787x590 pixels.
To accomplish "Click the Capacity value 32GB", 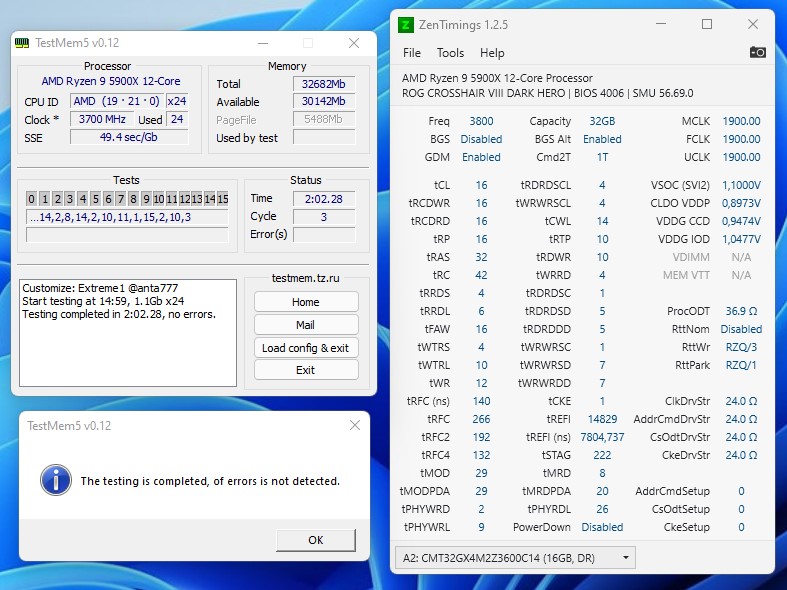I will pos(602,121).
